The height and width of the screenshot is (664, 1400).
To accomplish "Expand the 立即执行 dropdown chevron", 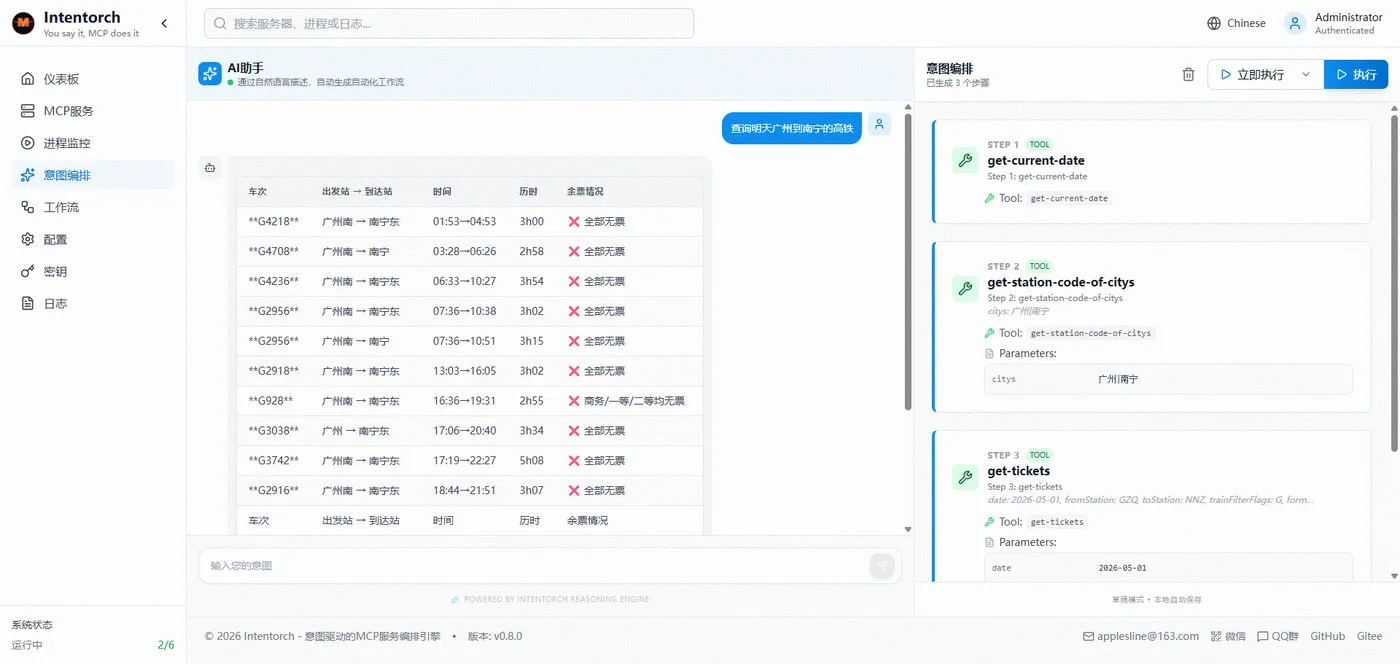I will [1305, 74].
